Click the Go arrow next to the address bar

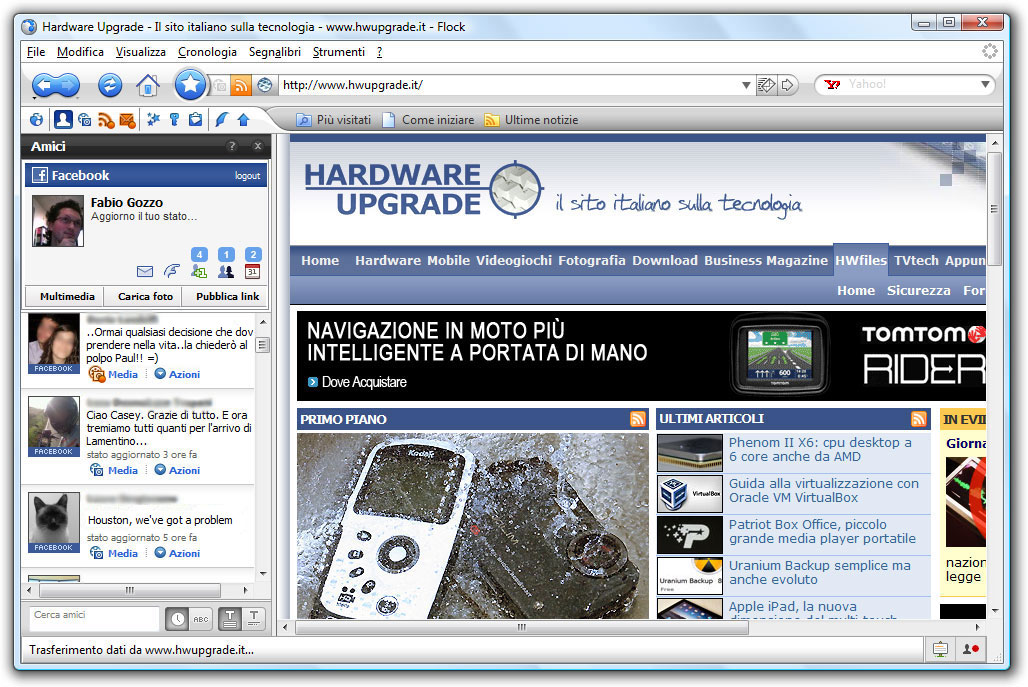click(787, 85)
